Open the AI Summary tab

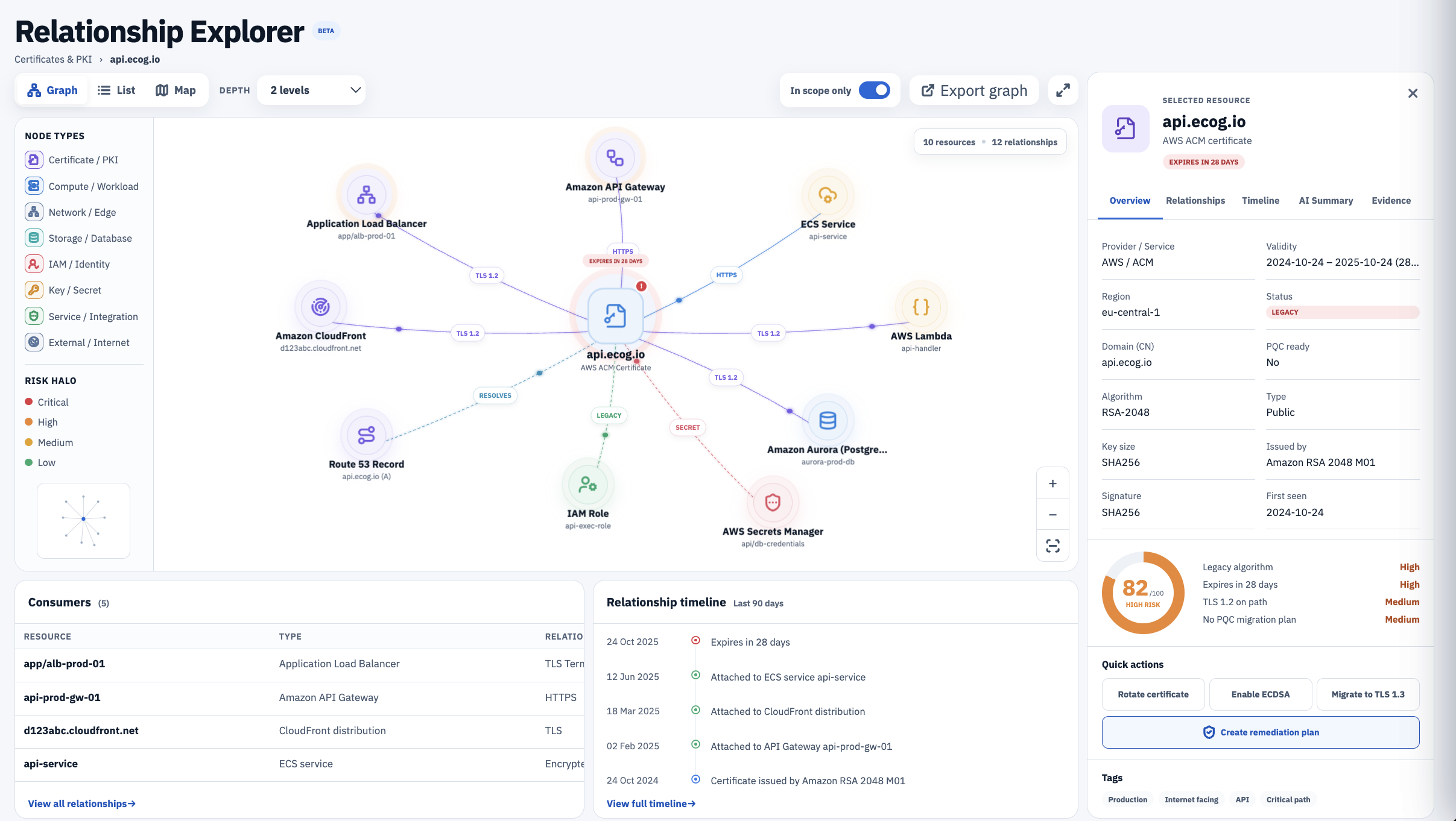point(1326,201)
